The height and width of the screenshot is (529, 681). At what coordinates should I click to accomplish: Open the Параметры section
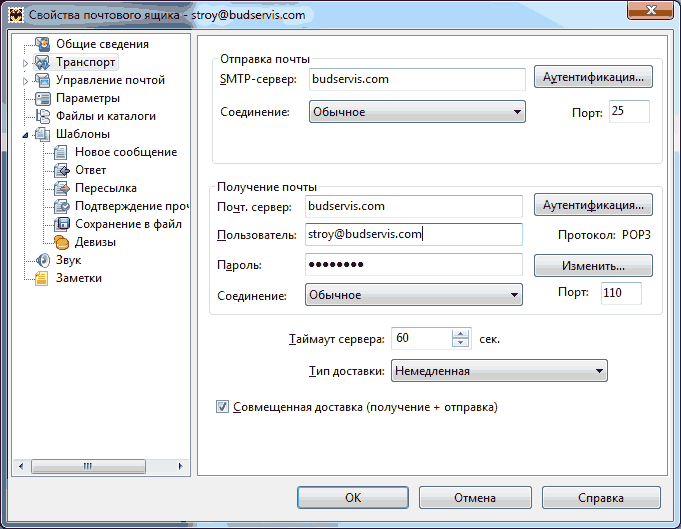tap(88, 98)
